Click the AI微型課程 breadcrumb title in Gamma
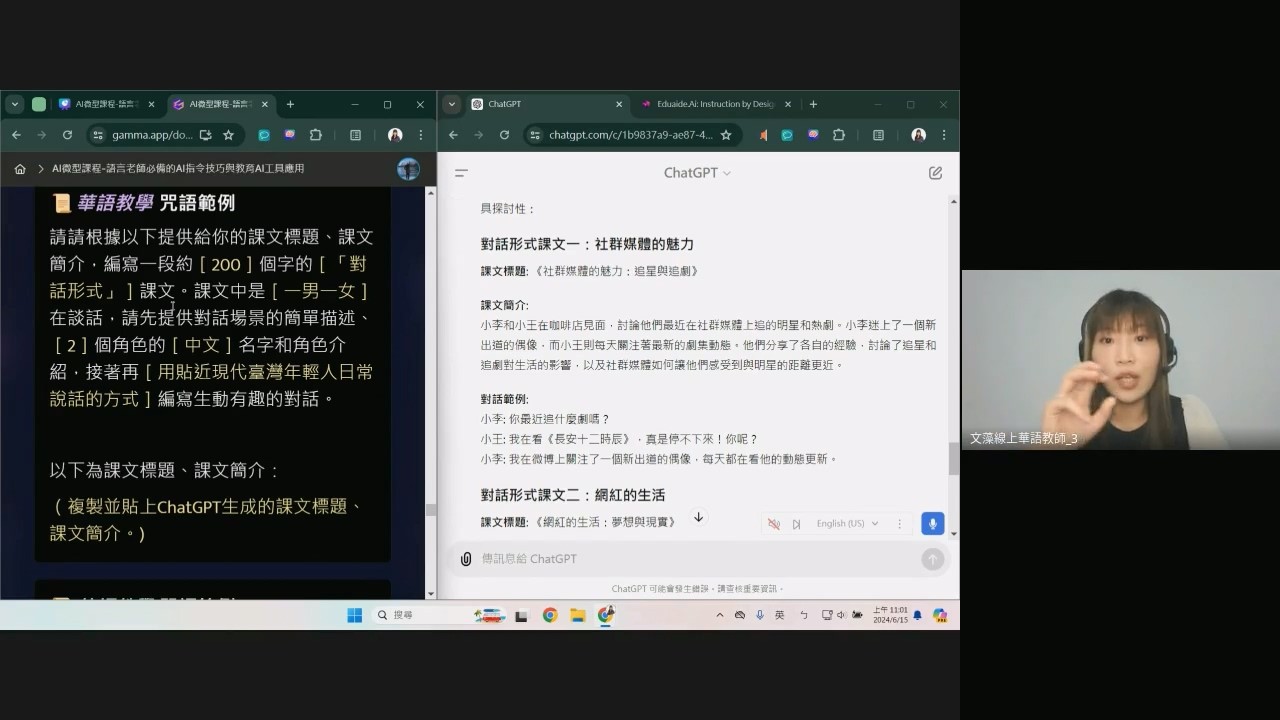Screen dimensions: 1280x720 point(178,169)
